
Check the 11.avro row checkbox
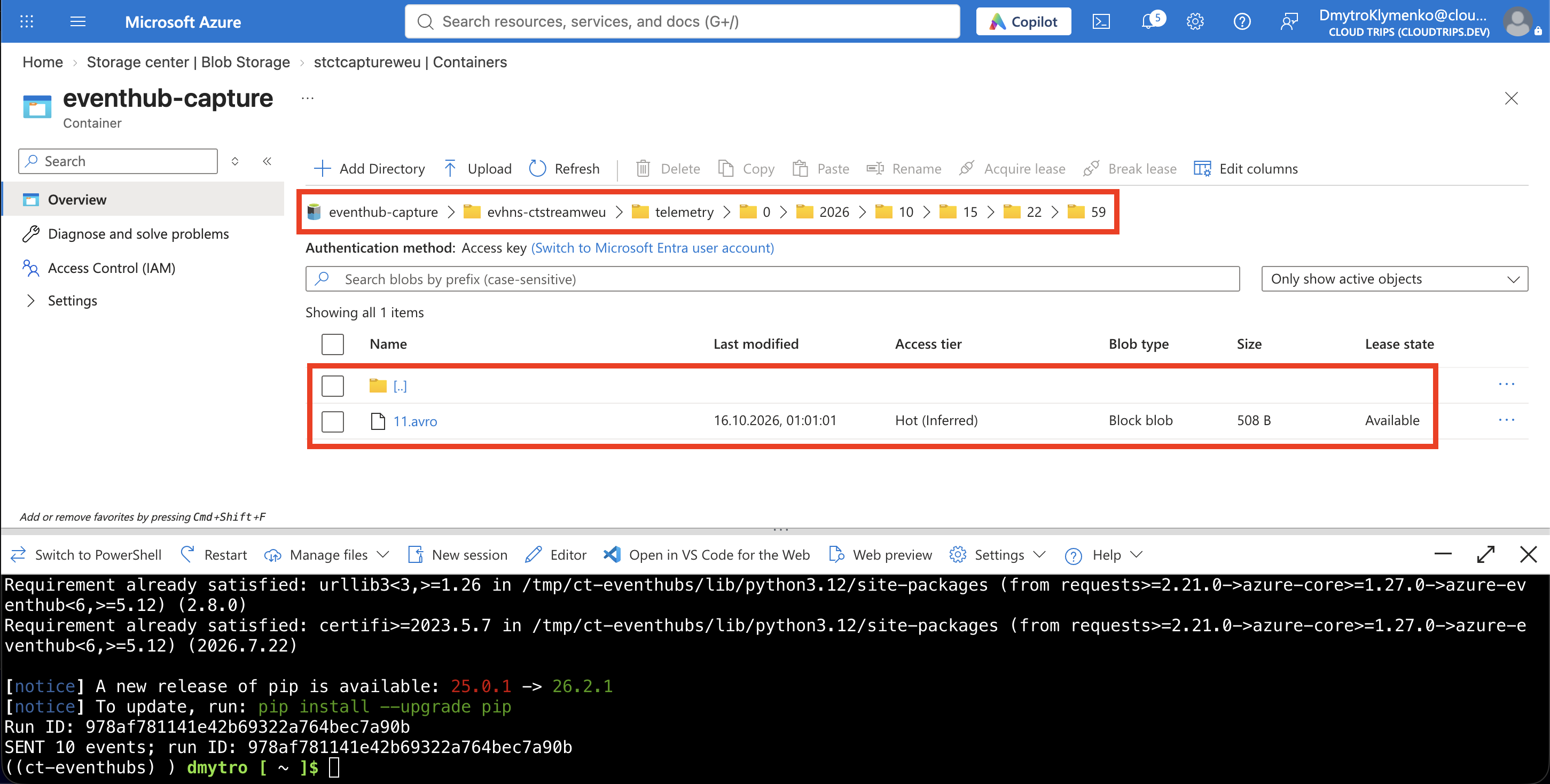(332, 421)
